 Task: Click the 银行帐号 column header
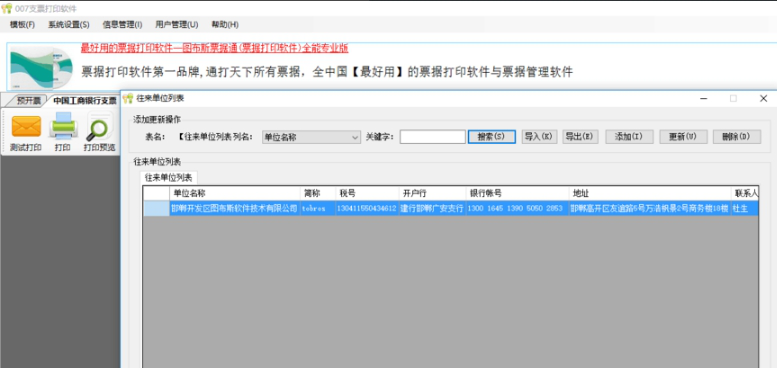pyautogui.click(x=517, y=193)
